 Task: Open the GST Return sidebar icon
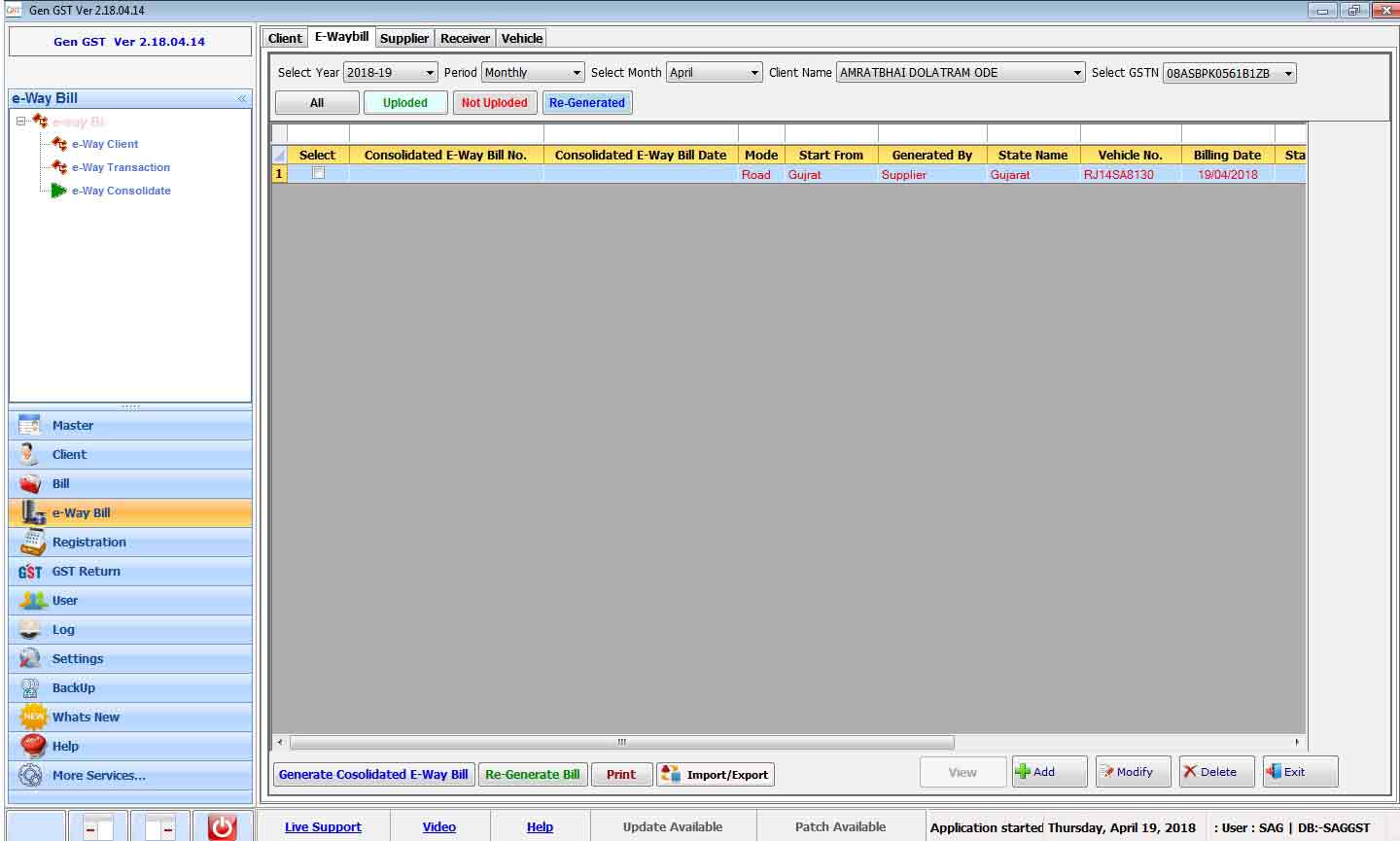[x=30, y=572]
